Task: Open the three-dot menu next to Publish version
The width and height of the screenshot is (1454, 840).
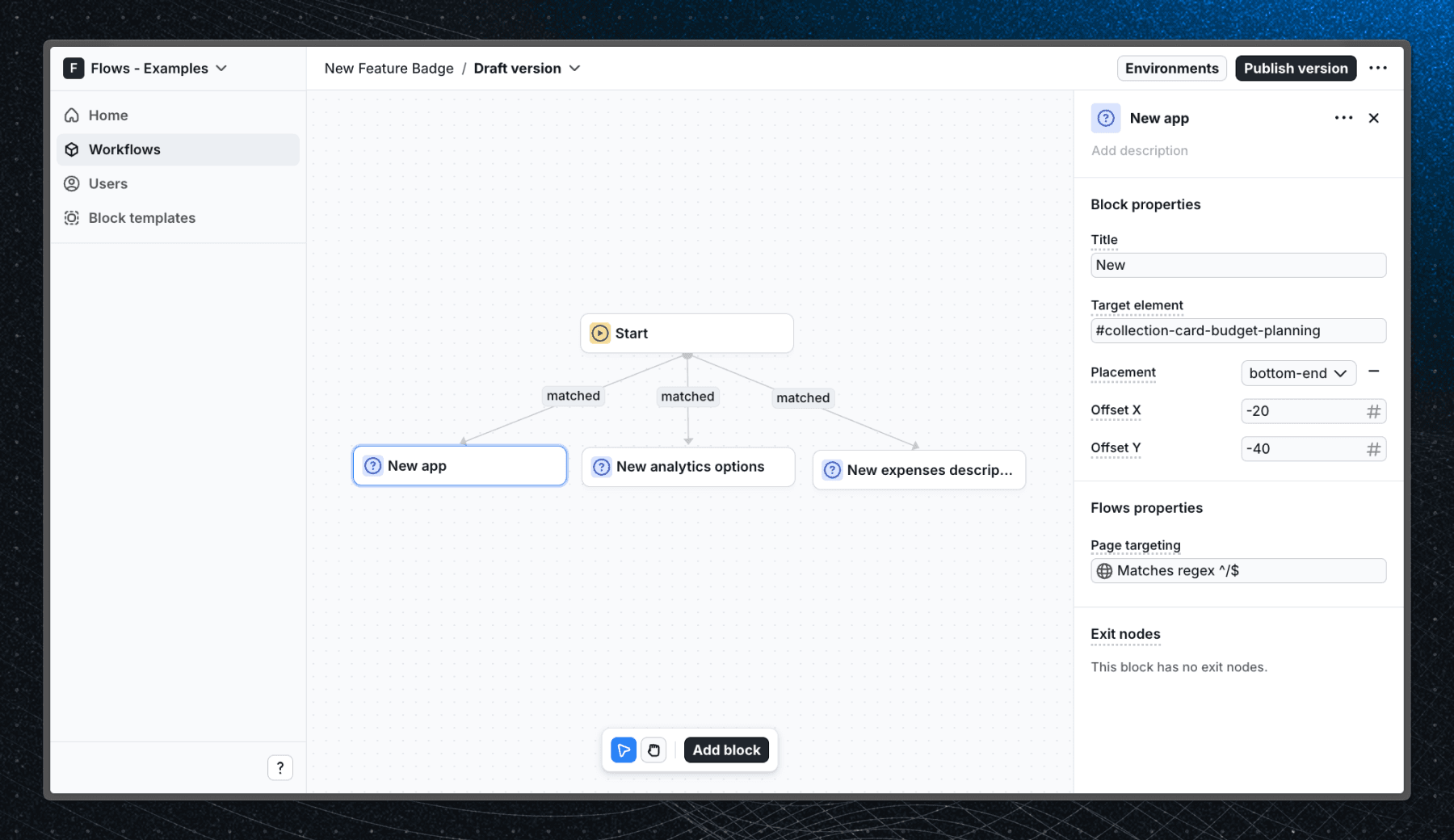Action: click(1379, 68)
